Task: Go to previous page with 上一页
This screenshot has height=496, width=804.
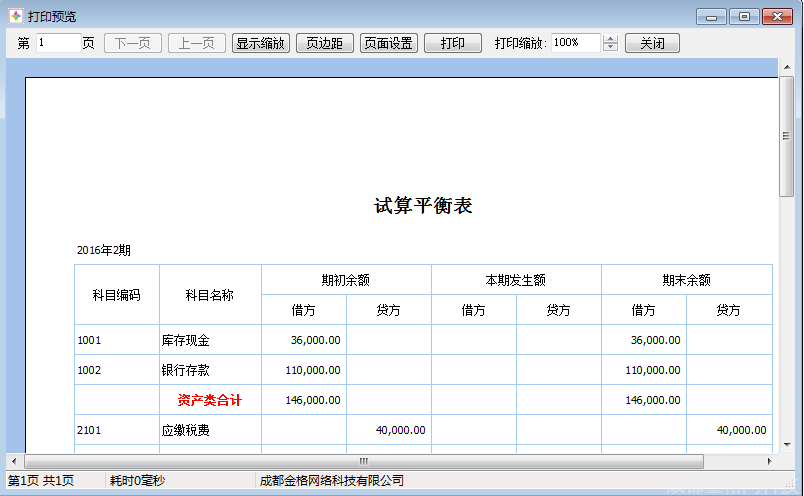Action: coord(196,43)
